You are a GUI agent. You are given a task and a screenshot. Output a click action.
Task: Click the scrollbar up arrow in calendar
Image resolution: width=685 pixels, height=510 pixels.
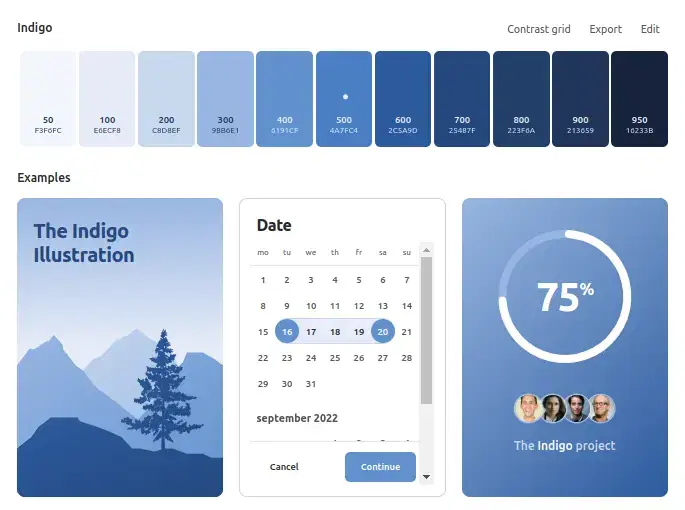coord(427,250)
